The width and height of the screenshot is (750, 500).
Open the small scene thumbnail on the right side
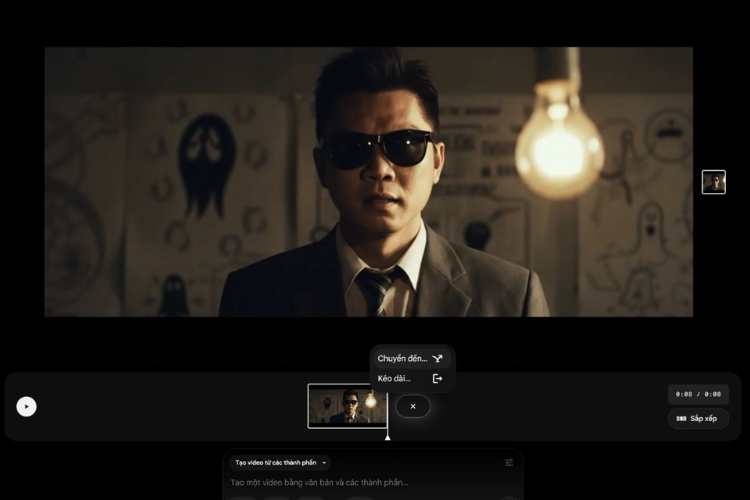714,182
